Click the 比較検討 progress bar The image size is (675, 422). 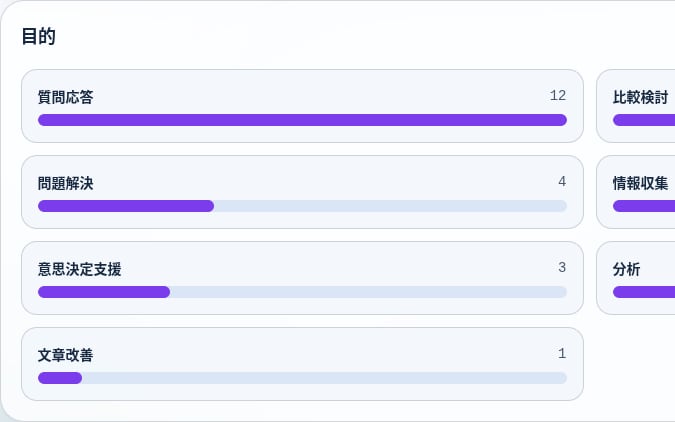(x=644, y=120)
